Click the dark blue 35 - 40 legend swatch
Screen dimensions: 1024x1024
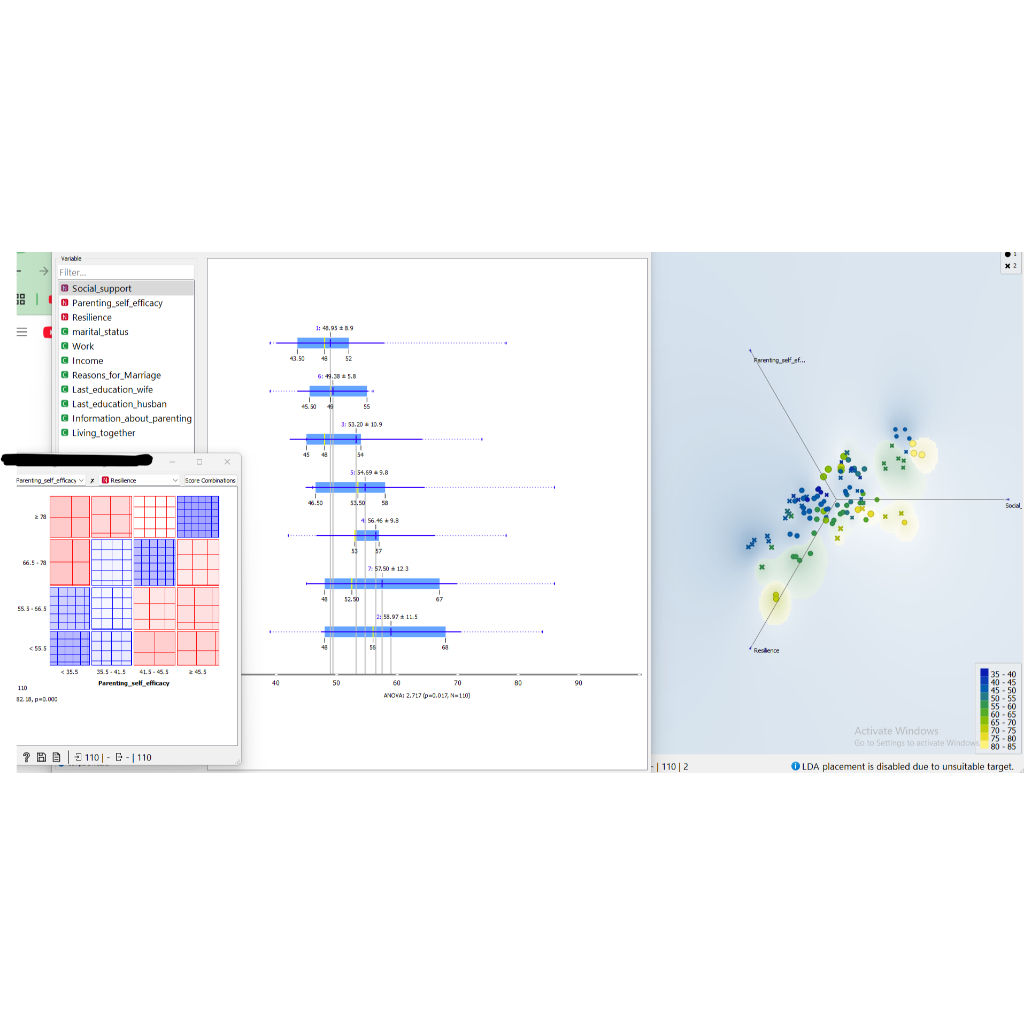984,673
